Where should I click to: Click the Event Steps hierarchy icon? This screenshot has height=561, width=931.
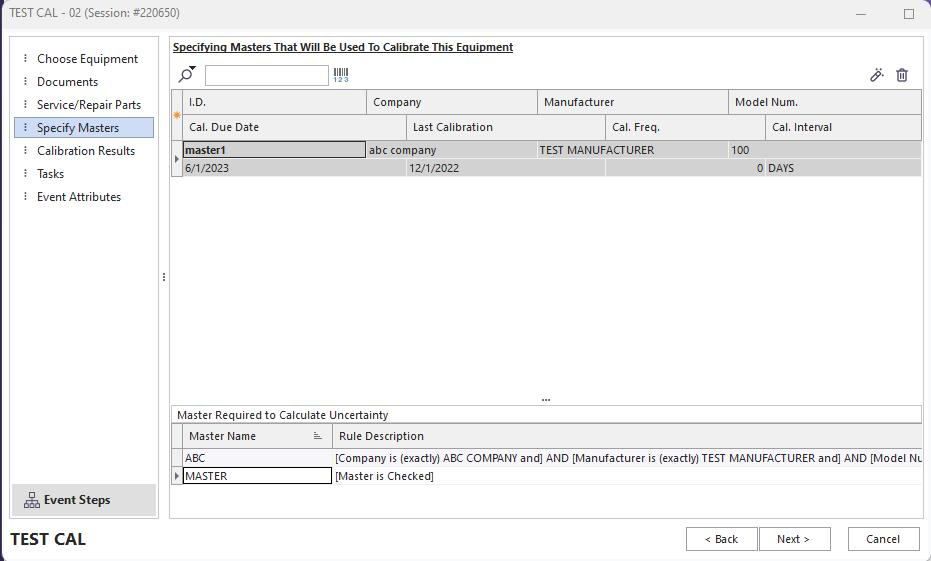pos(31,500)
